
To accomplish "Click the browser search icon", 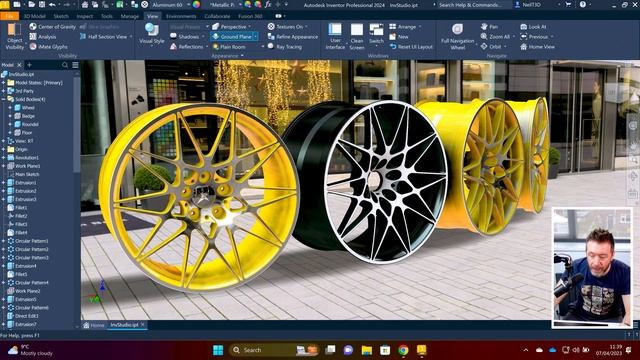I will pyautogui.click(x=65, y=65).
